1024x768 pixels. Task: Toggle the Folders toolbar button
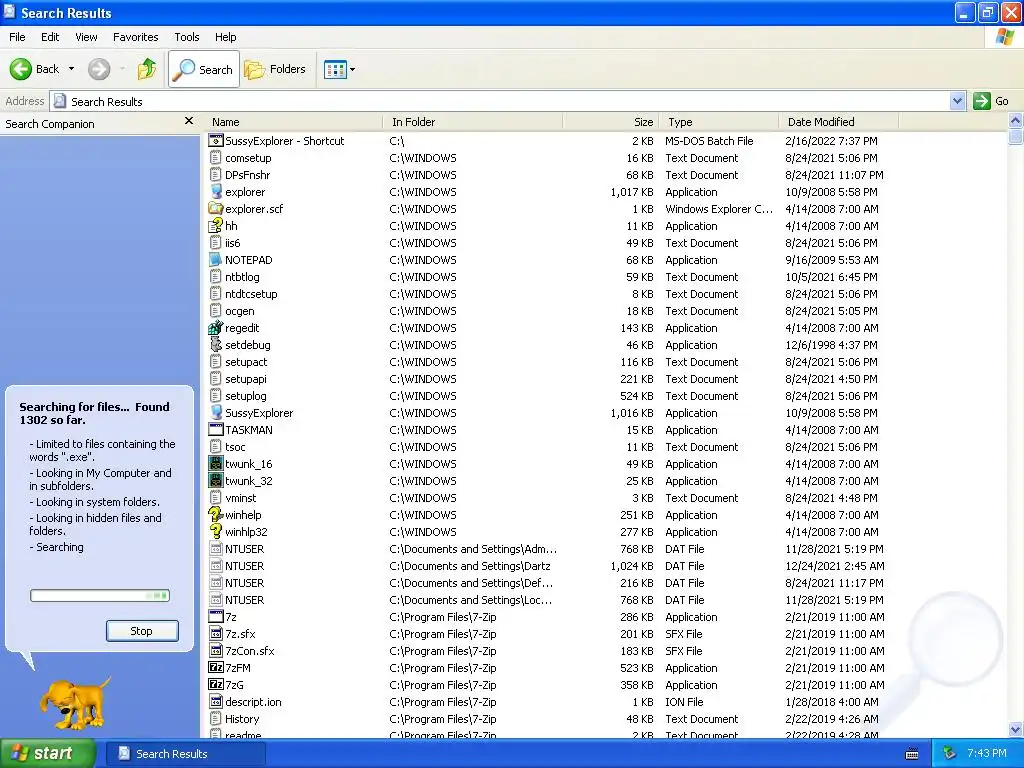click(x=275, y=69)
